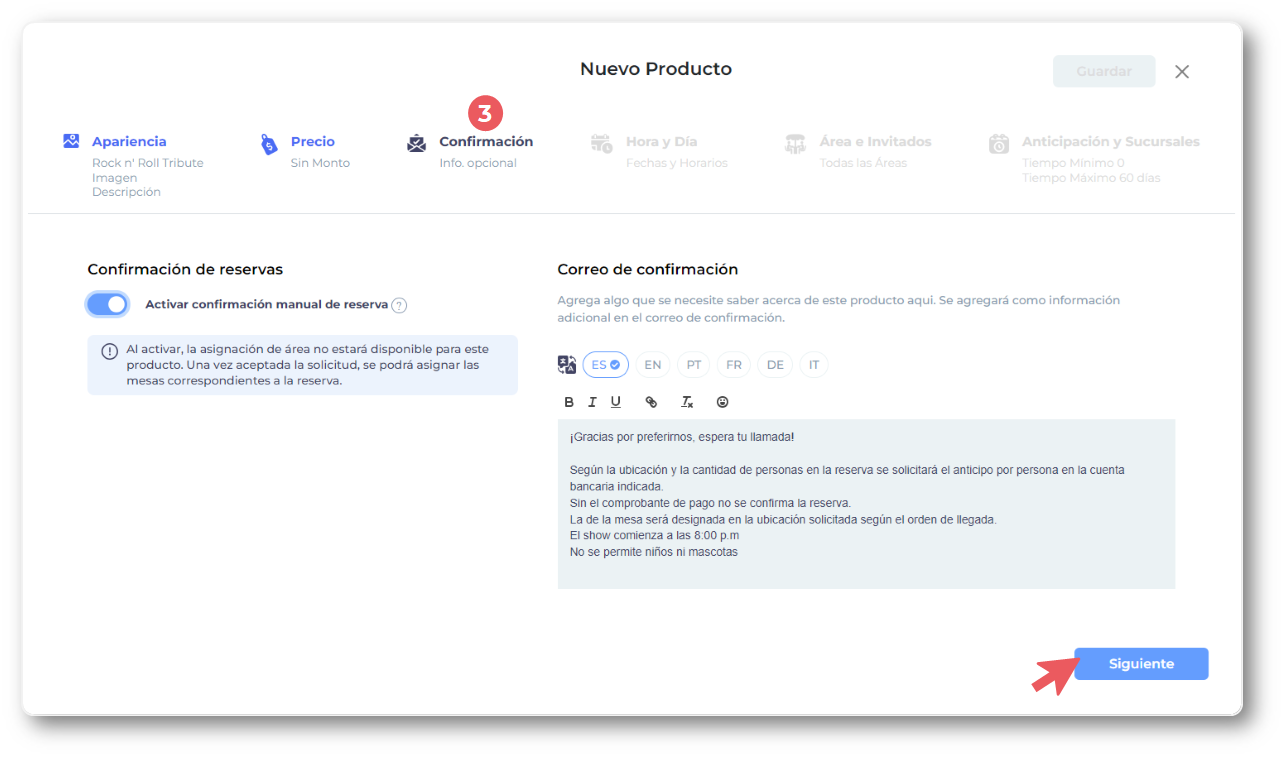The width and height of the screenshot is (1285, 758).
Task: Click the Área e Invitados table icon
Action: coord(796,143)
